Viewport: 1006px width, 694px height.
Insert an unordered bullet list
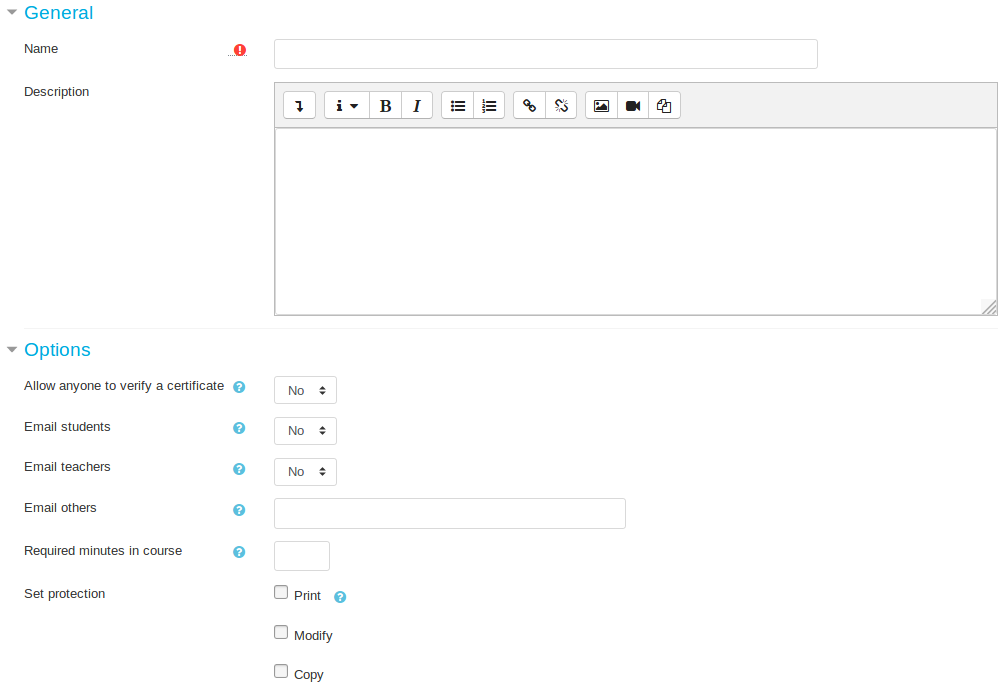457,105
